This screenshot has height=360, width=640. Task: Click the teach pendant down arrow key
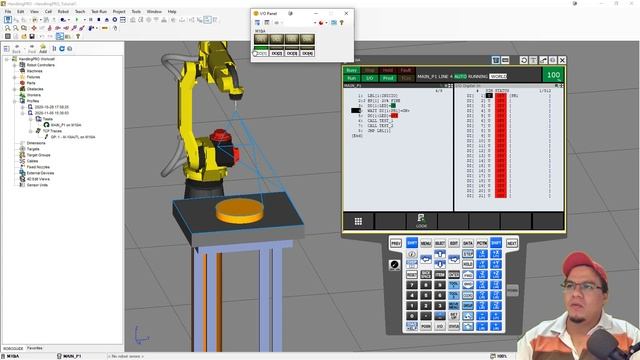[440, 264]
